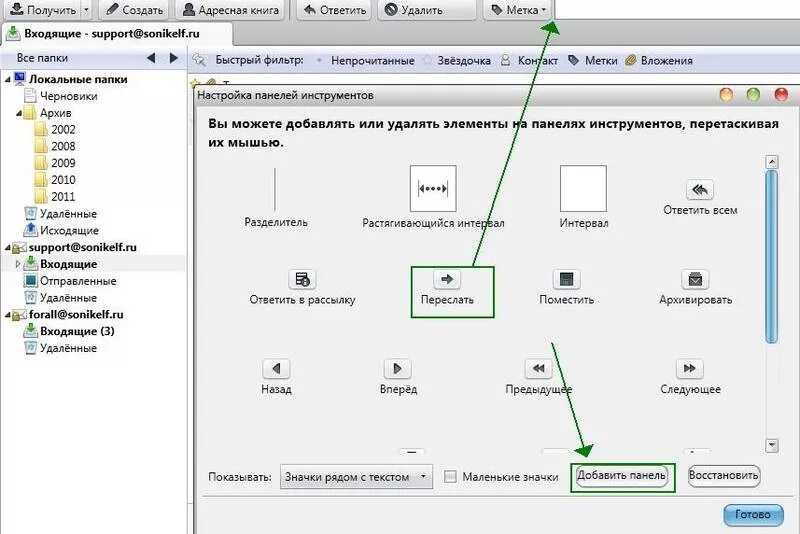Select the Ответить всем icon
This screenshot has width=800, height=534.
700,190
